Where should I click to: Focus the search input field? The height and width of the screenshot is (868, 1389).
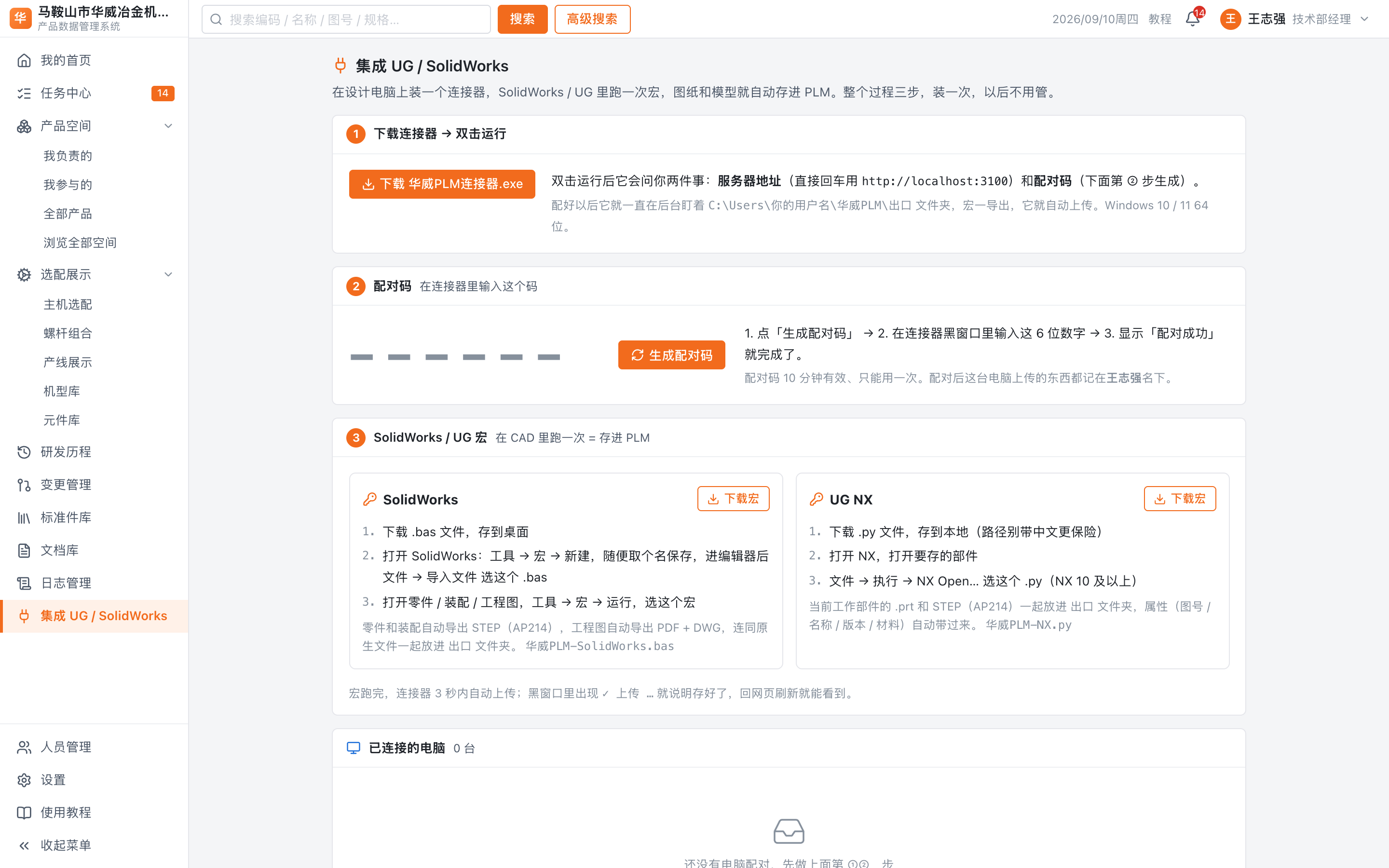coord(346,19)
